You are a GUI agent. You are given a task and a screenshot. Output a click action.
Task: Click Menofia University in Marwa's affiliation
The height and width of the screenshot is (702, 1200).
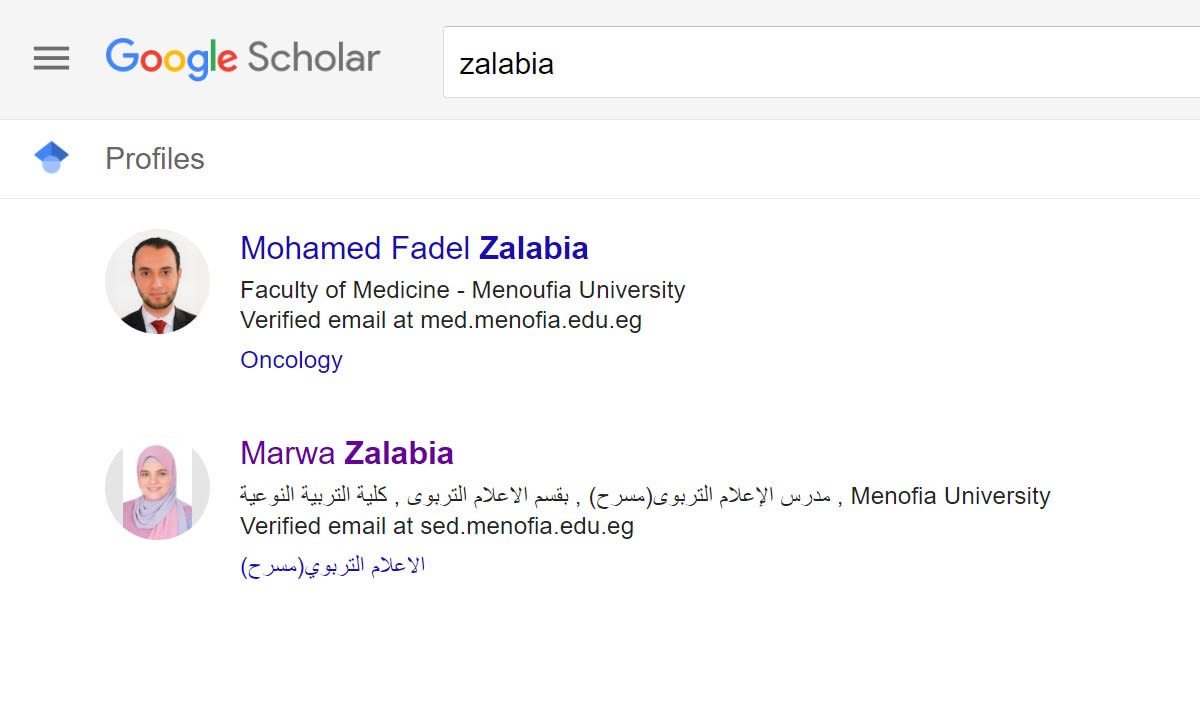click(x=950, y=496)
